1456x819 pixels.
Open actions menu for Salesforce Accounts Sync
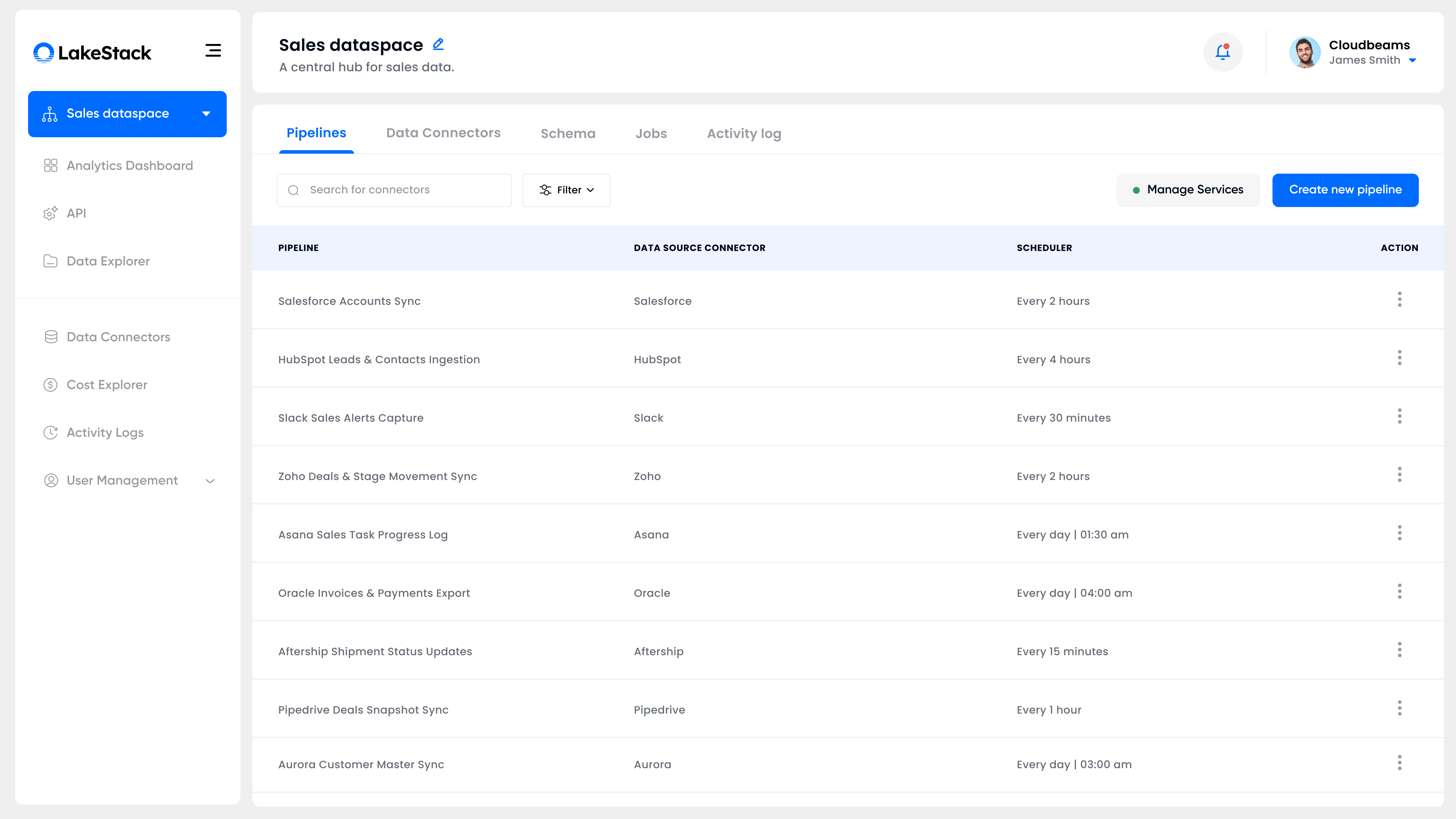1399,300
